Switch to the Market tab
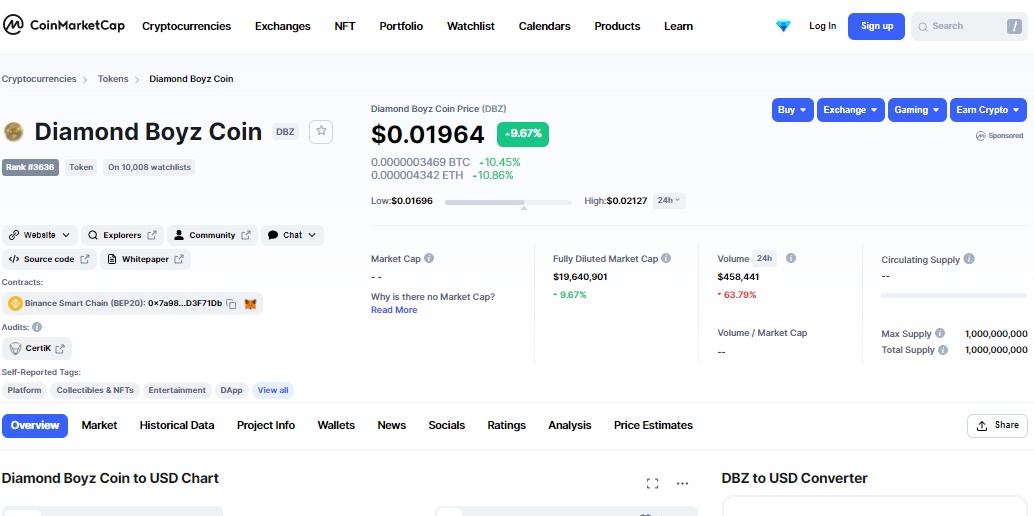The width and height of the screenshot is (1034, 516). [x=100, y=426]
